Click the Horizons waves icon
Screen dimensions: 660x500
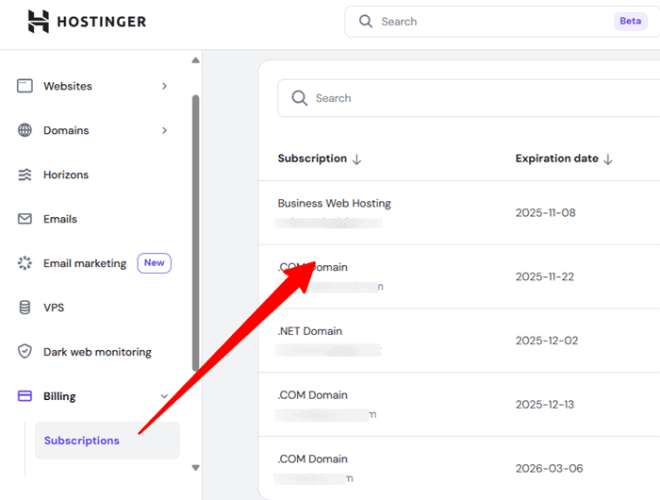click(x=25, y=175)
